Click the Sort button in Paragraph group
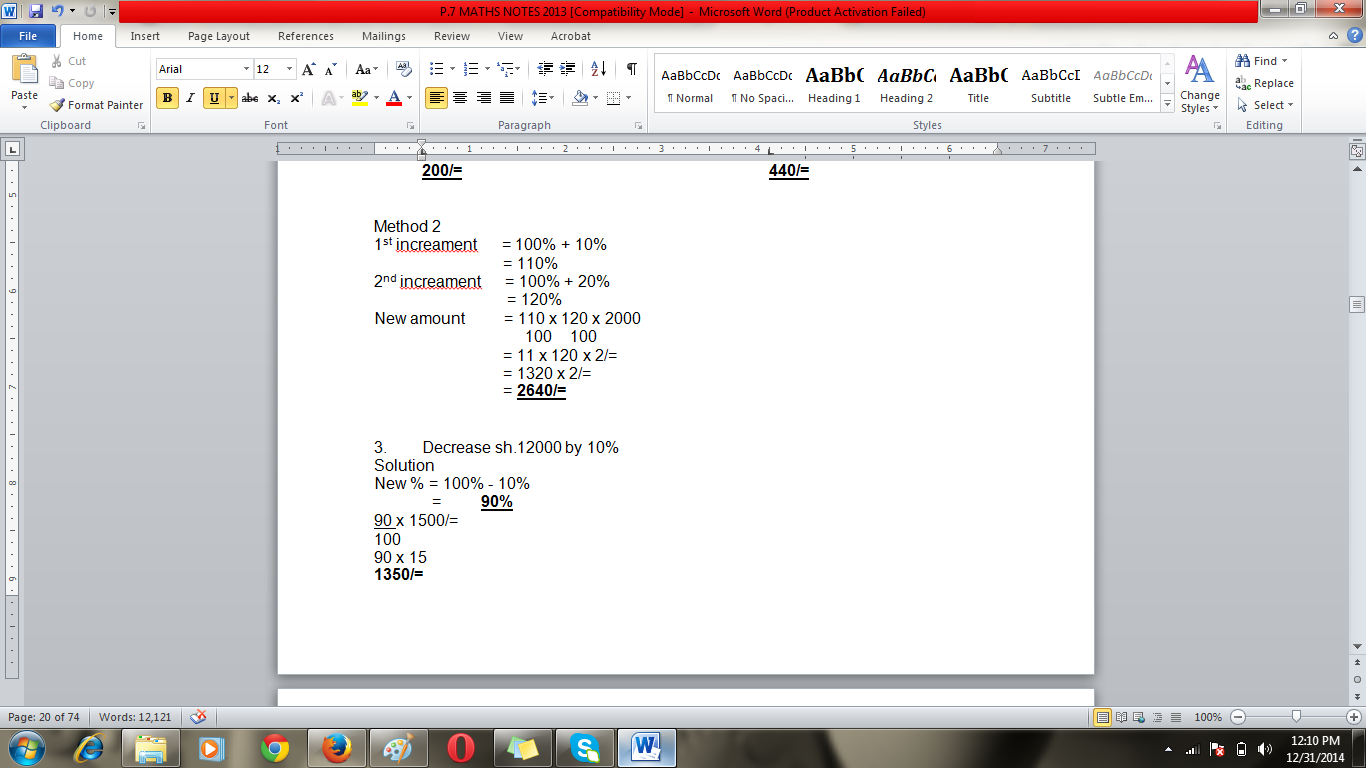Image resolution: width=1366 pixels, height=768 pixels. 599,69
